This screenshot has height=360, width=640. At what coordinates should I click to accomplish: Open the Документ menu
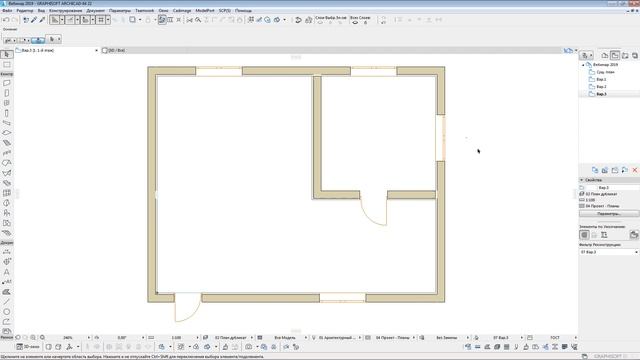(96, 10)
